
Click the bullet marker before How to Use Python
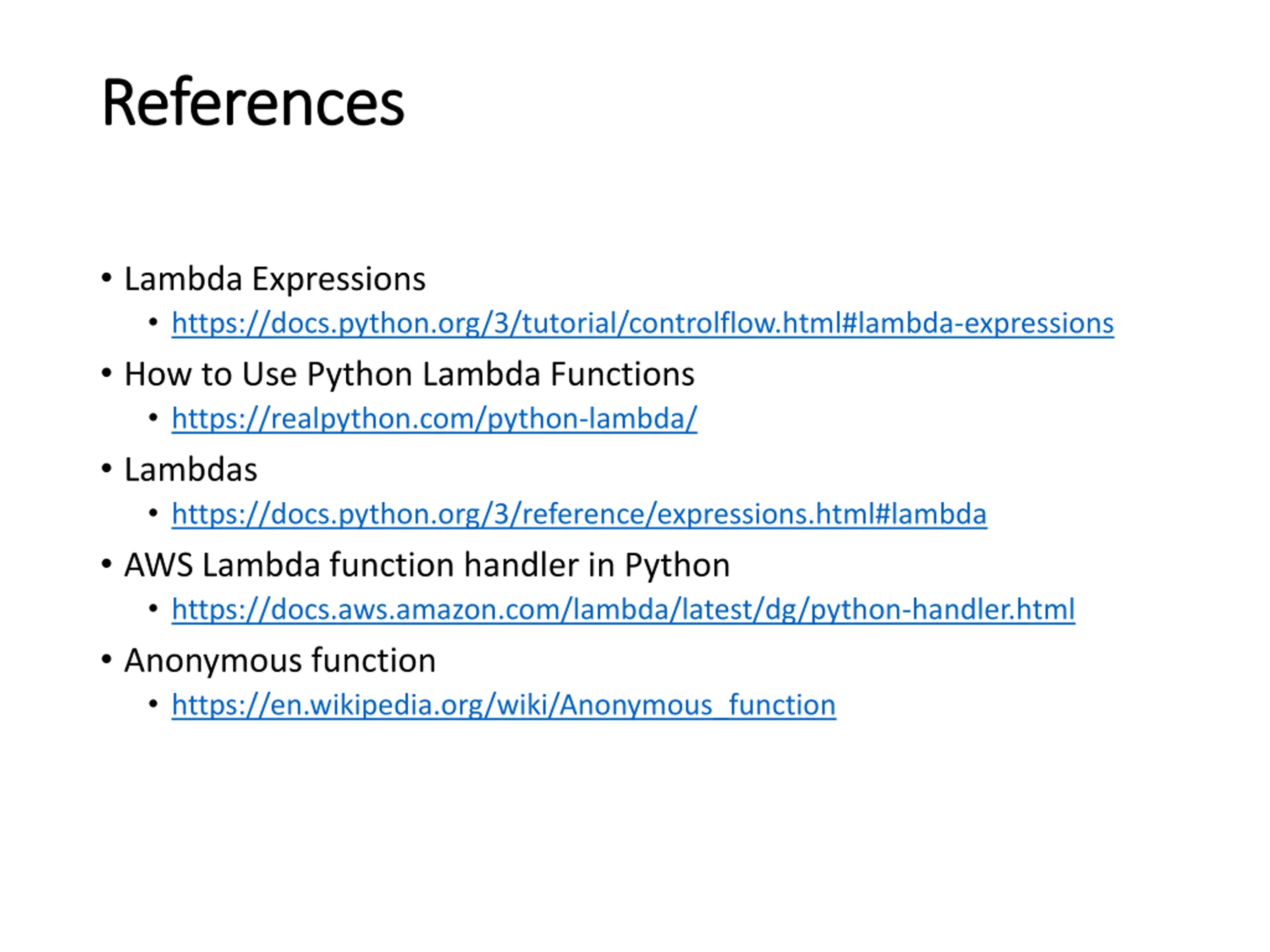[x=106, y=373]
